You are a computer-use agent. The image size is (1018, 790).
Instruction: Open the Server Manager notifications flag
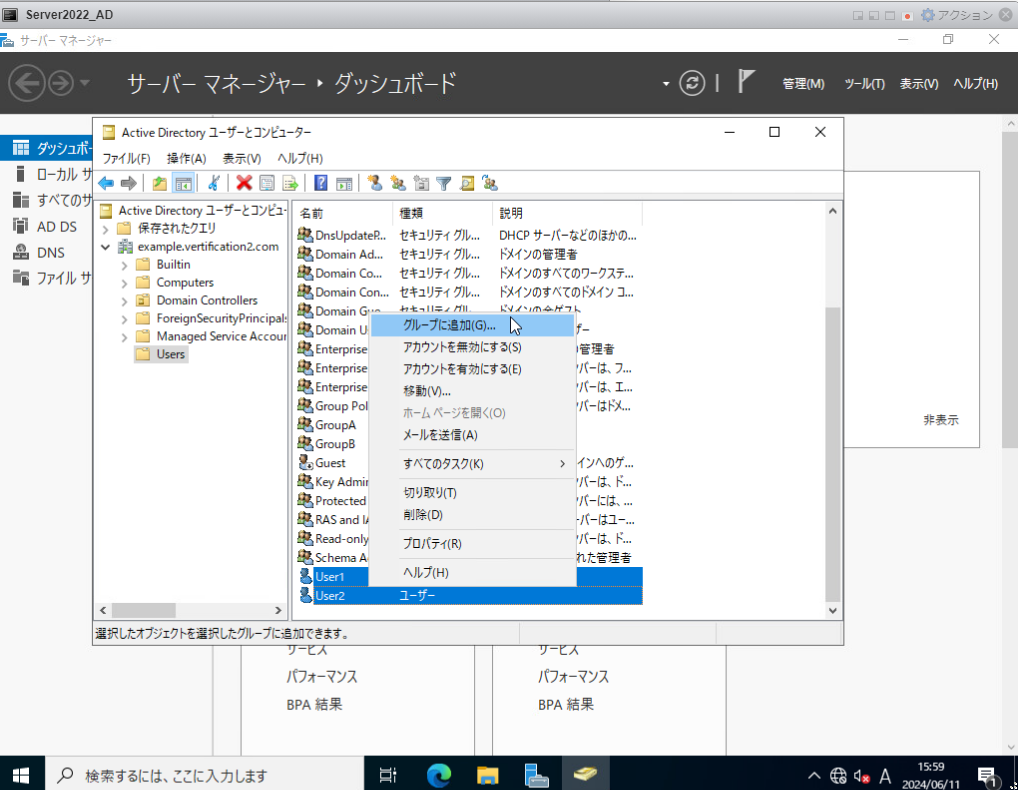point(746,82)
